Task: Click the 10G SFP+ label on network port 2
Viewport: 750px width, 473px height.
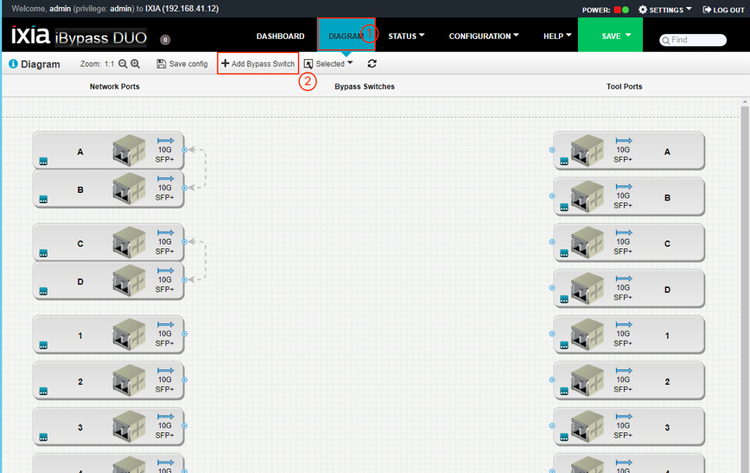Action: 165,385
